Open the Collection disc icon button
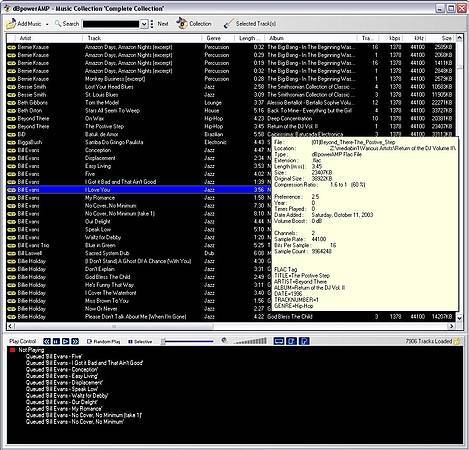 (182, 23)
